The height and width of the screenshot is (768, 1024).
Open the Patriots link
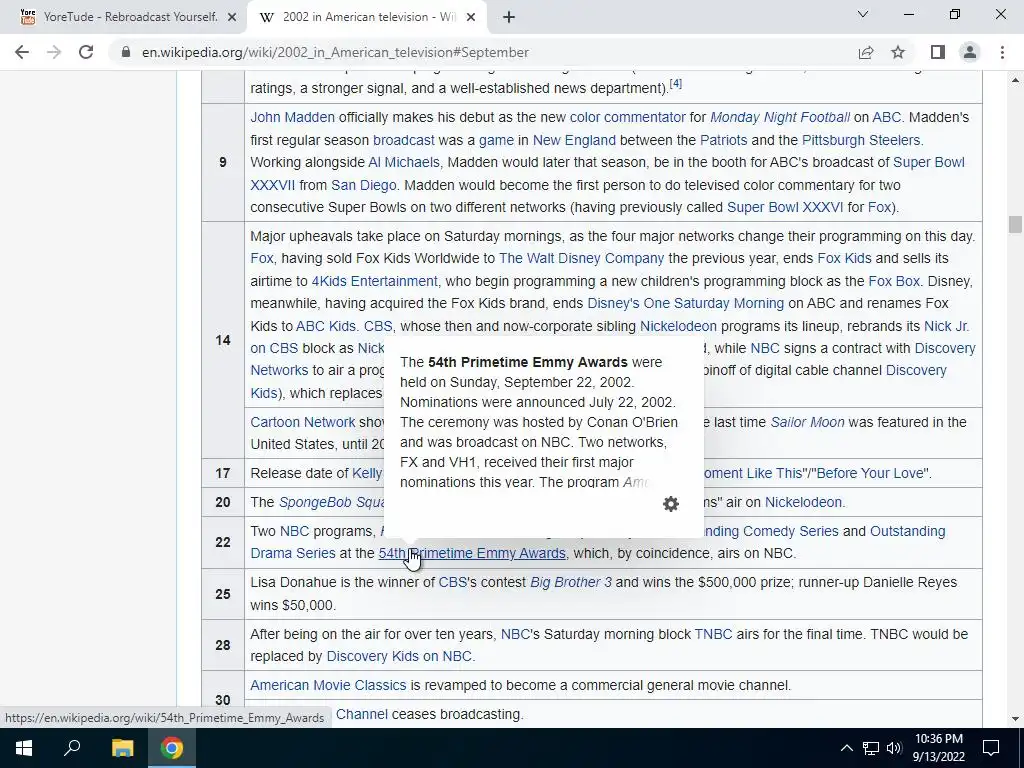pos(723,140)
